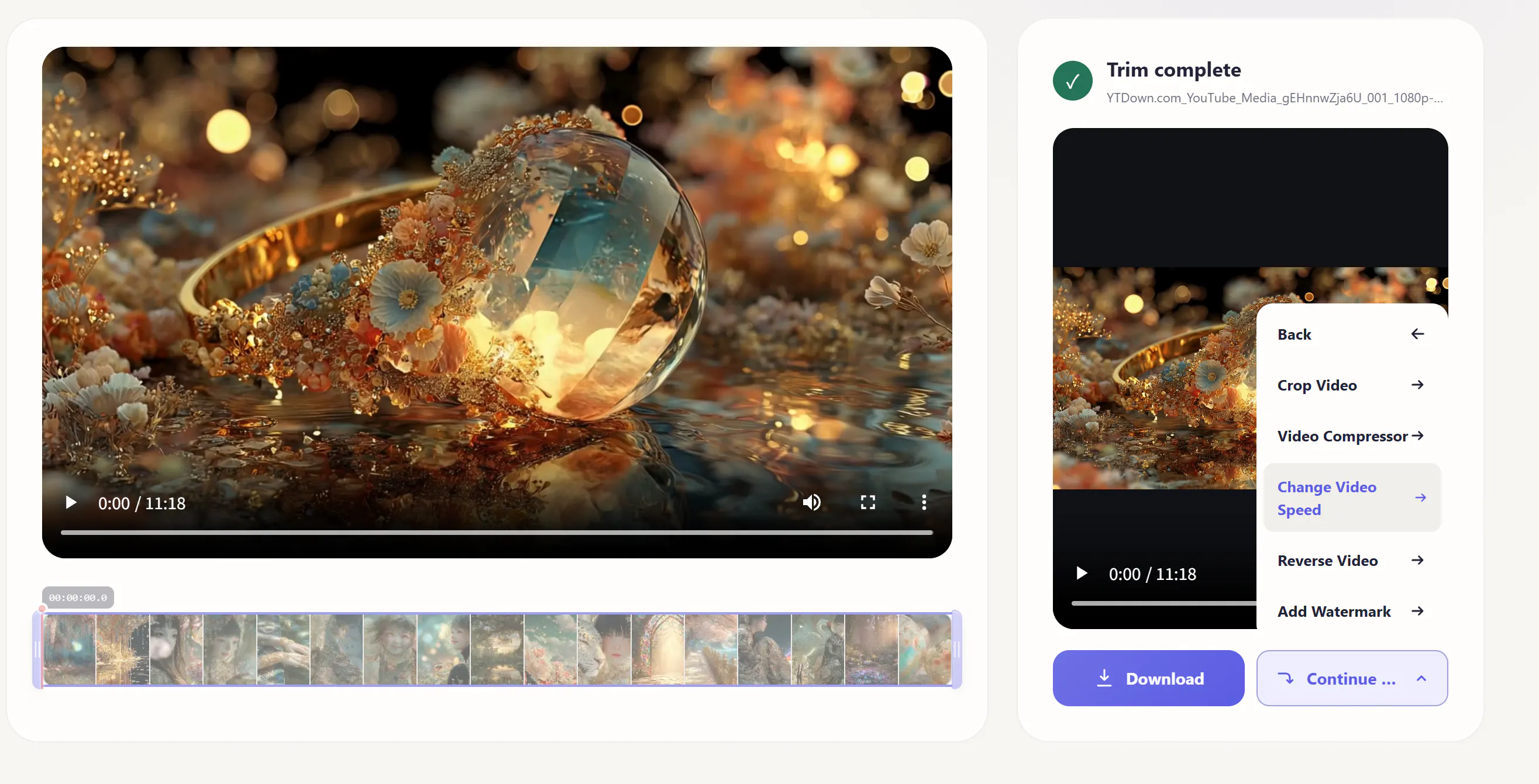Choose Video Compressor option

1351,436
